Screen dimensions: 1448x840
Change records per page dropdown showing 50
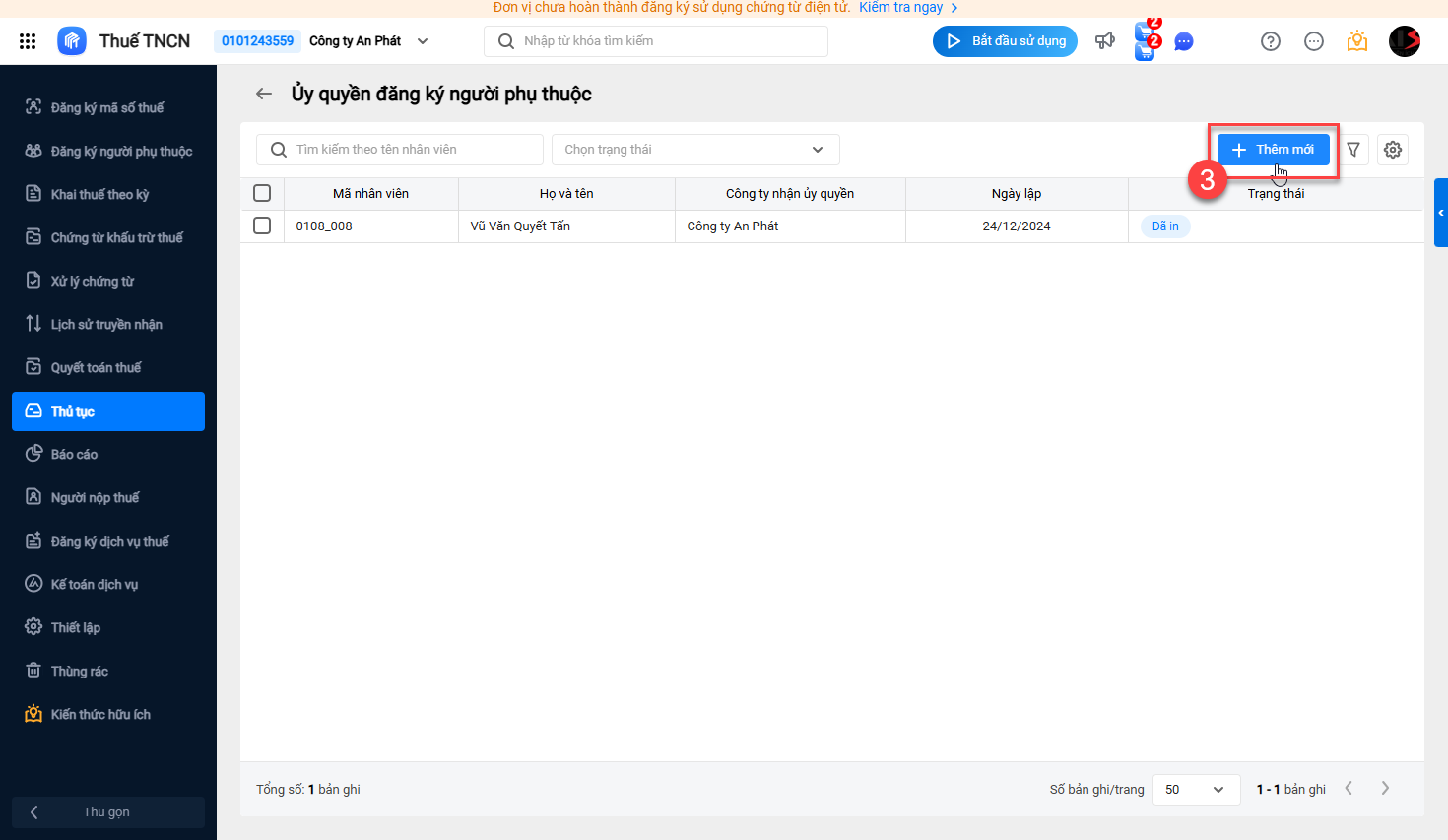pos(1196,789)
